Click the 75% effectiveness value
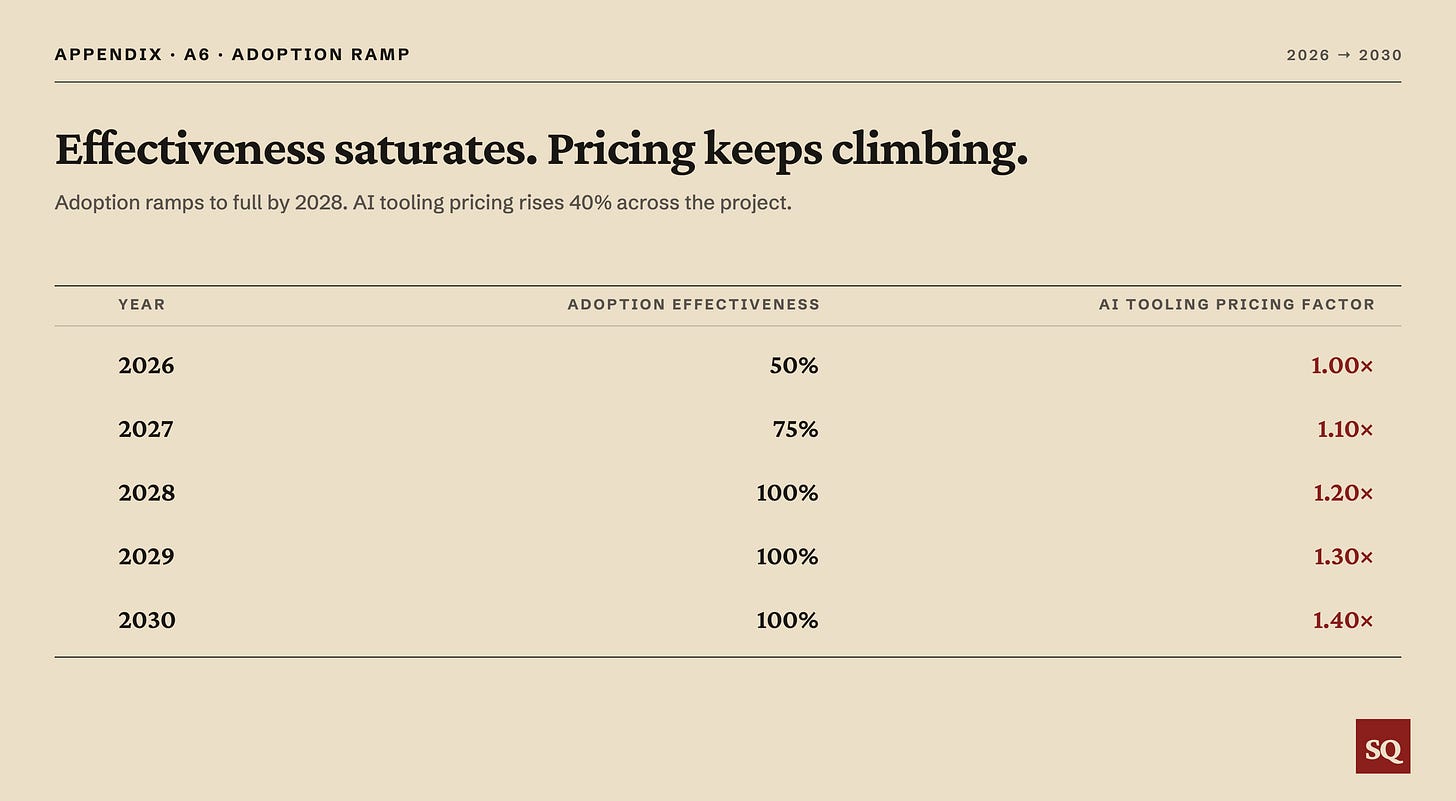 pos(795,430)
